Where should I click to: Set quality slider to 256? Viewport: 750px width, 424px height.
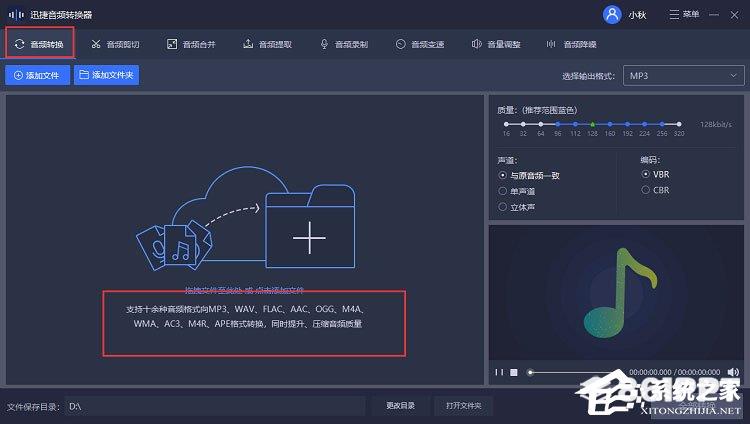tap(662, 124)
